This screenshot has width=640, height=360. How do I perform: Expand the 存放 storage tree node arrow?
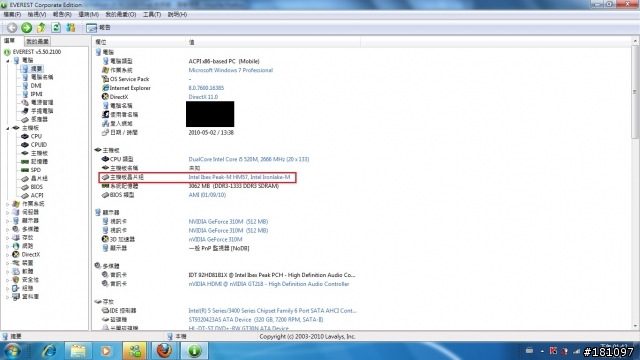(7, 238)
